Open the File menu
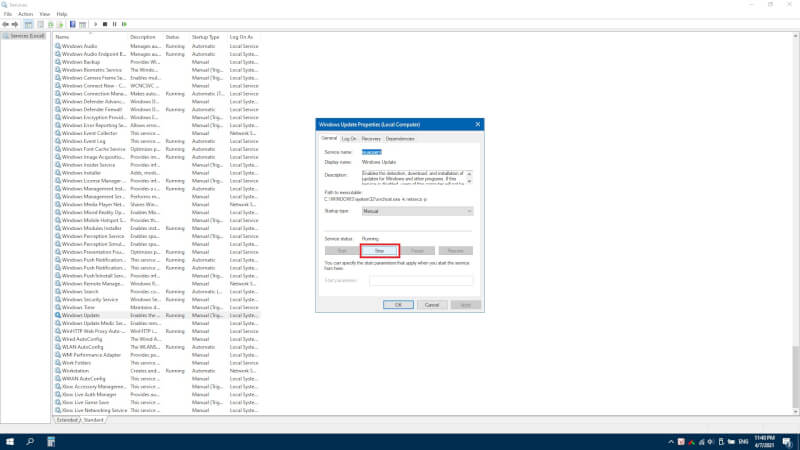Screen dimensions: 800x450 click(x=8, y=14)
